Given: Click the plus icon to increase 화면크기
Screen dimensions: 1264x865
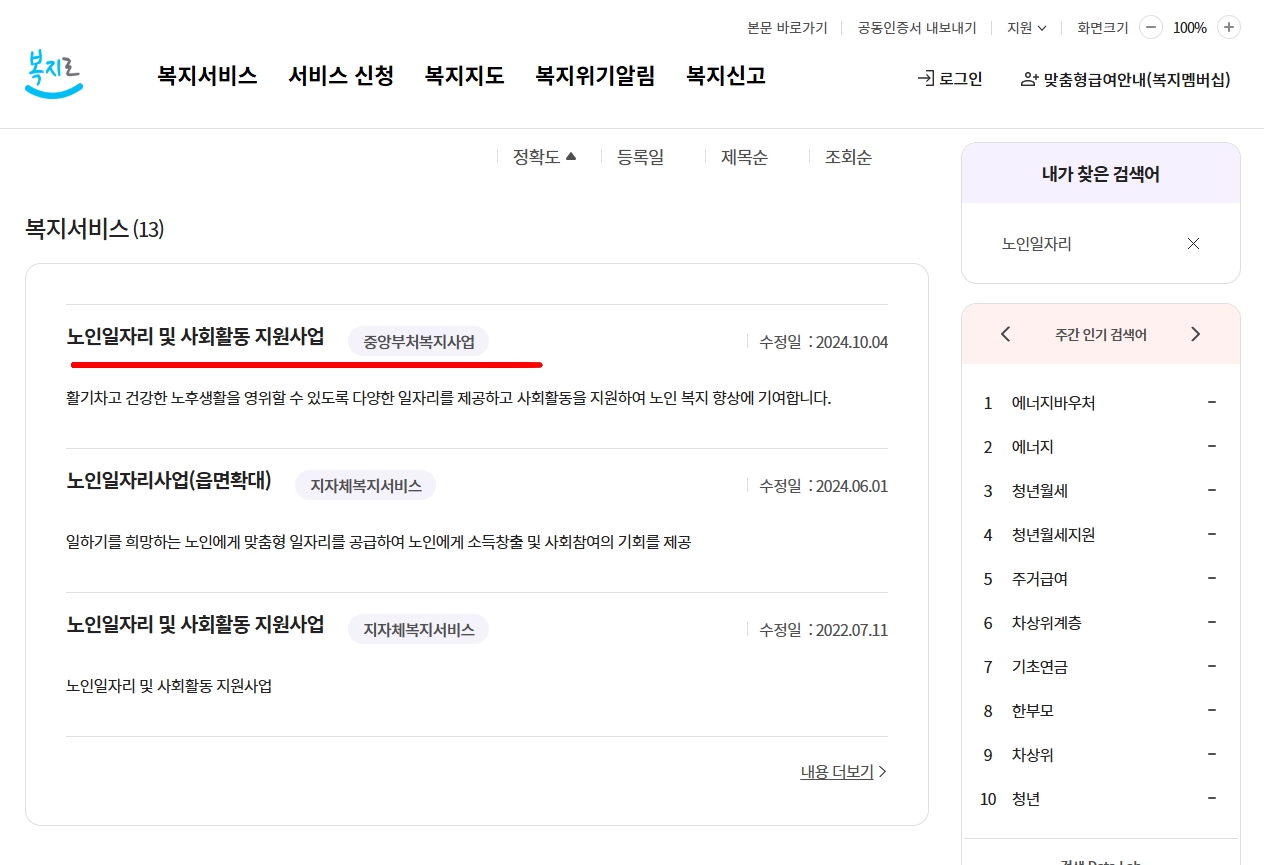Looking at the screenshot, I should (1231, 27).
